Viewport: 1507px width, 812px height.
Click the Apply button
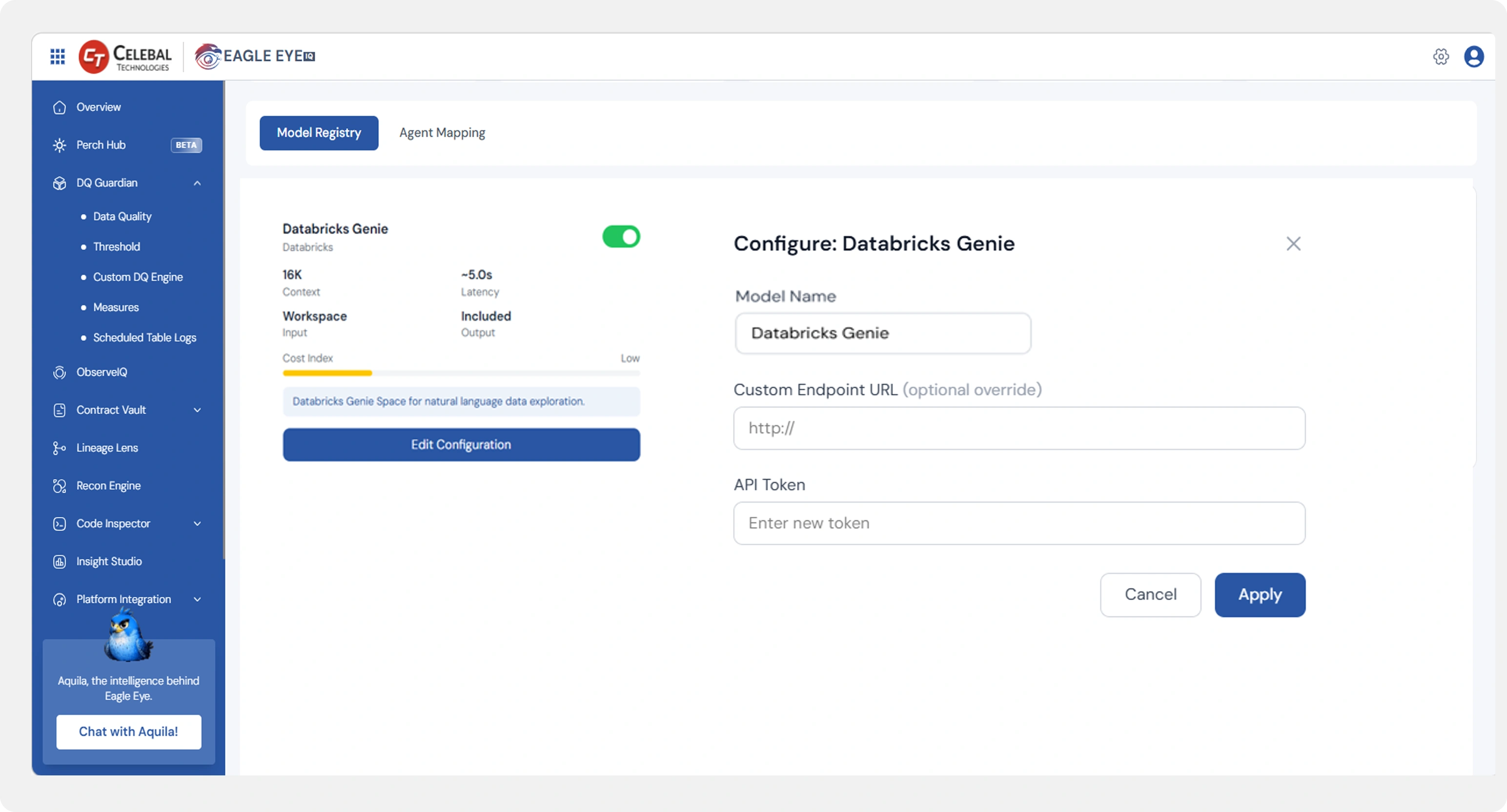1260,595
